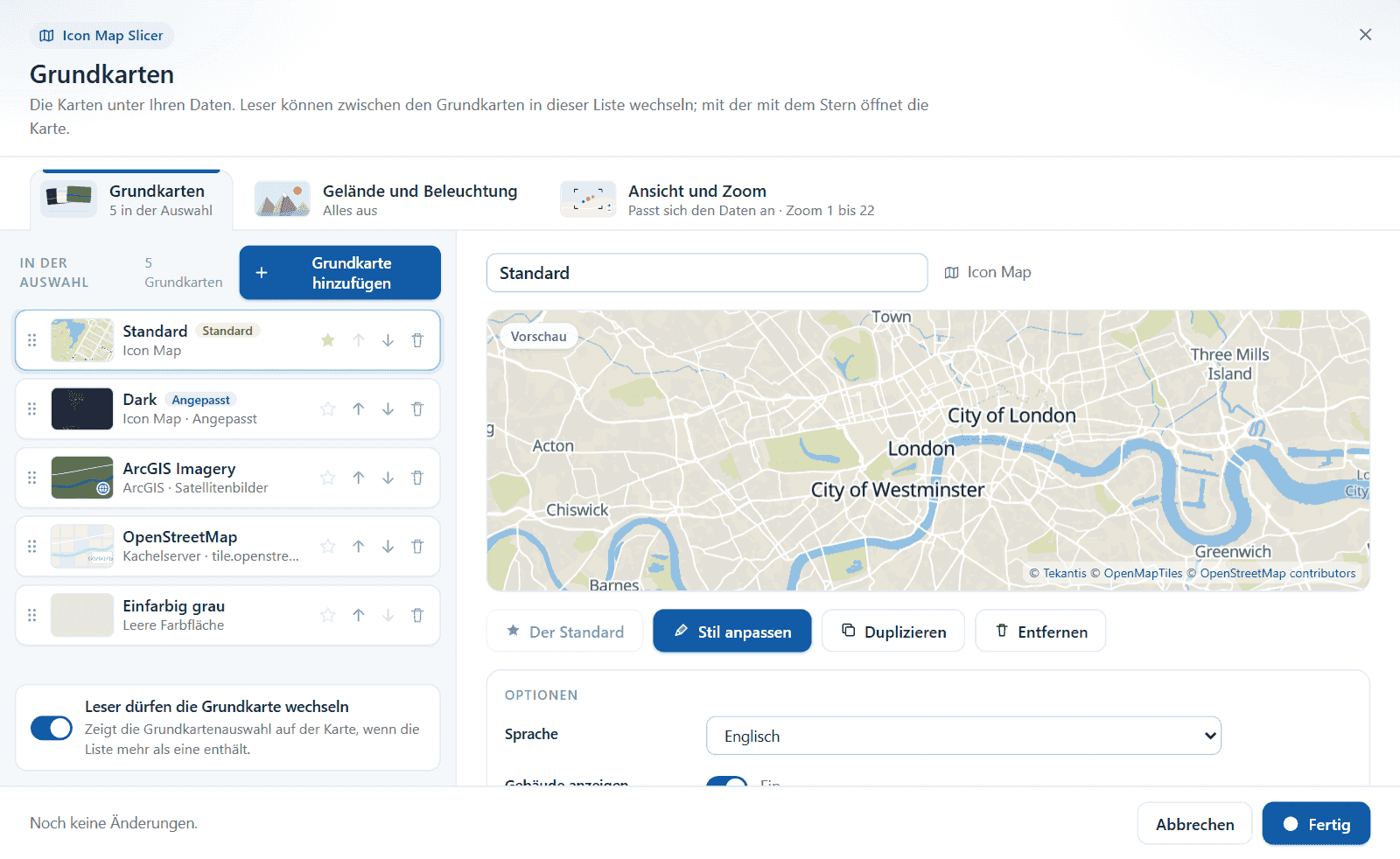
Task: Set Dark basemap as default star
Action: point(328,409)
